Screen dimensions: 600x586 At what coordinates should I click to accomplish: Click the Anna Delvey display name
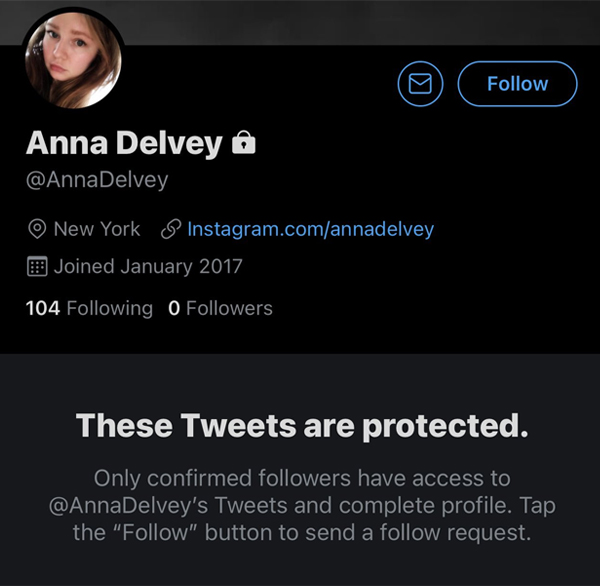tap(123, 144)
